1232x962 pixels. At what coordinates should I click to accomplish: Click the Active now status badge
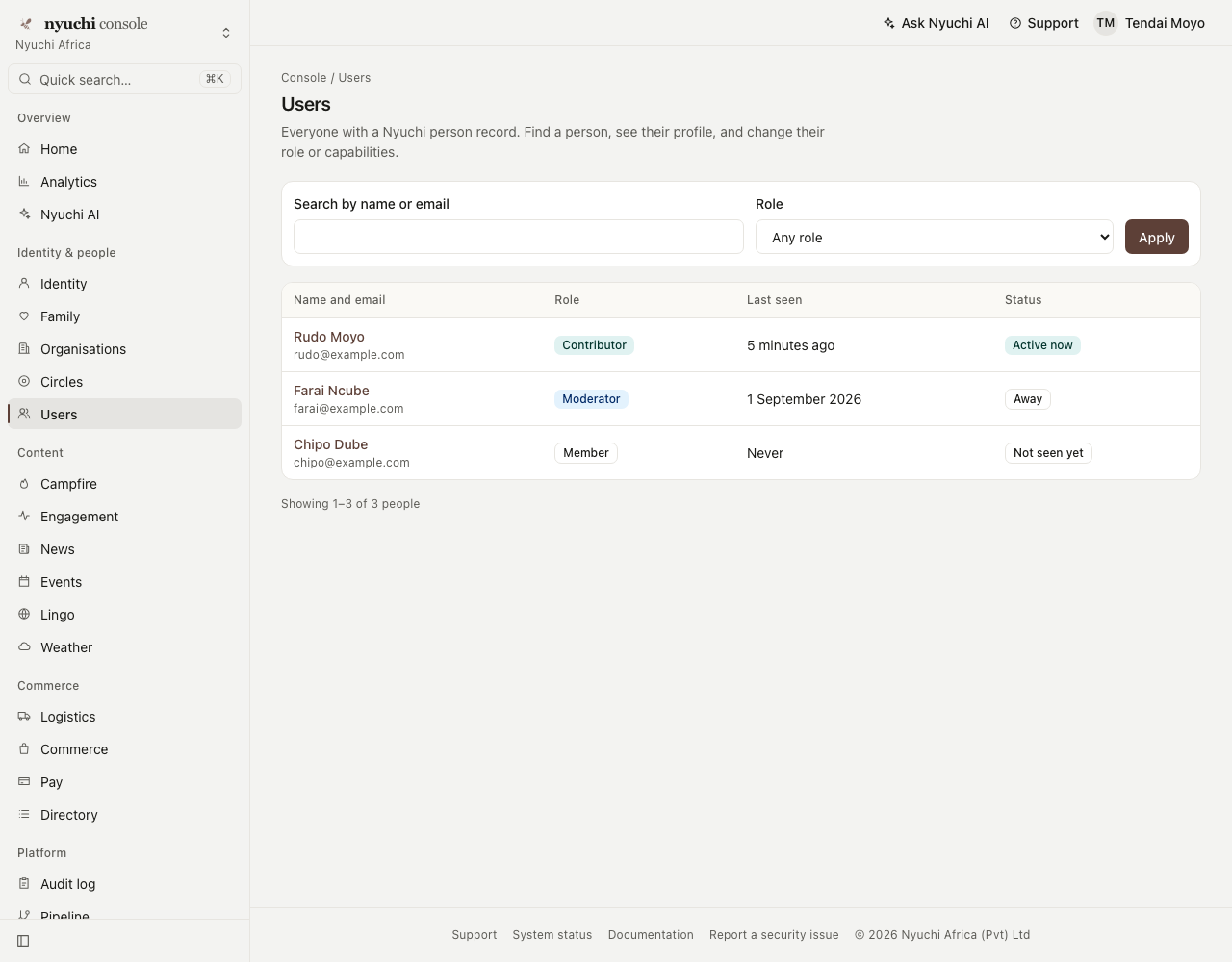point(1042,345)
